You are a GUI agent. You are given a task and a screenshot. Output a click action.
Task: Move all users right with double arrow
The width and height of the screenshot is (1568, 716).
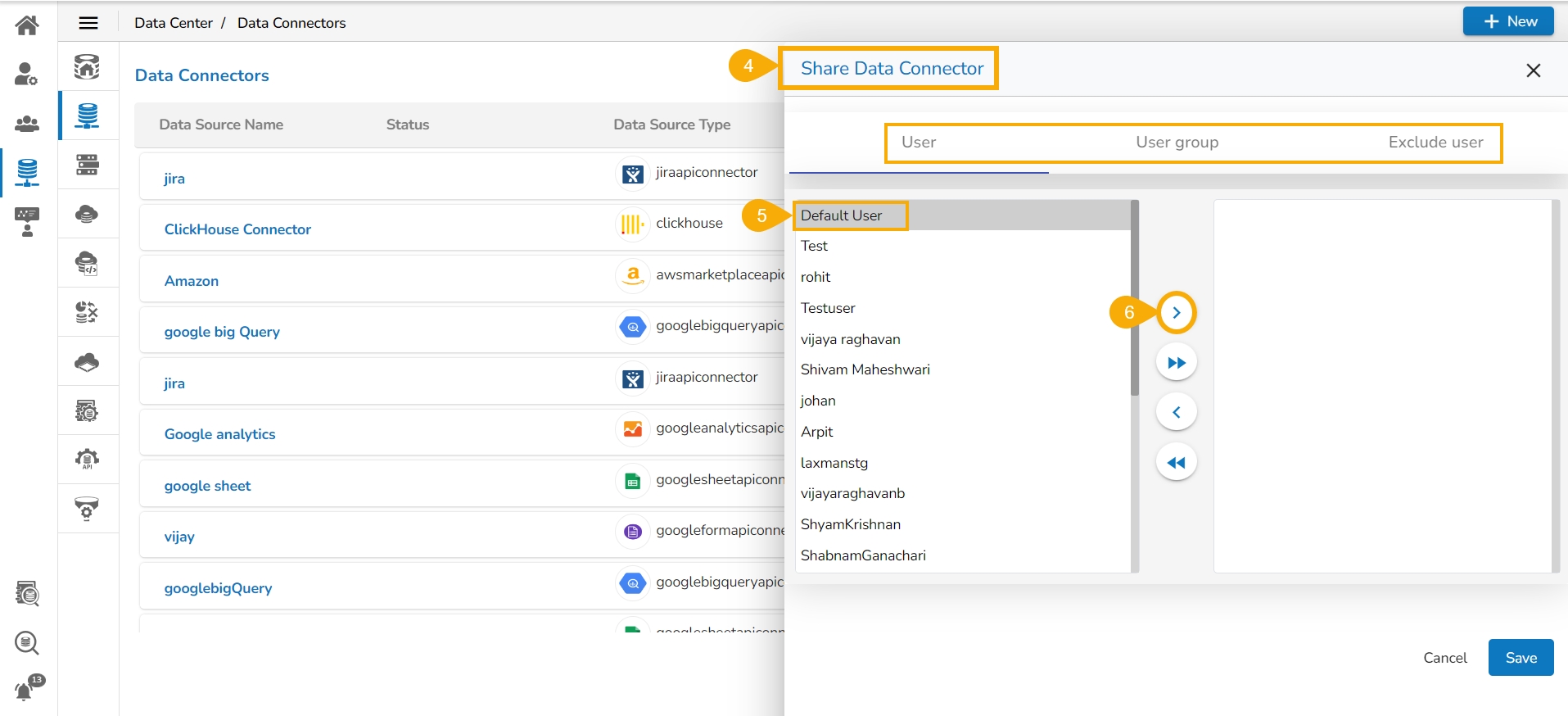click(x=1176, y=363)
